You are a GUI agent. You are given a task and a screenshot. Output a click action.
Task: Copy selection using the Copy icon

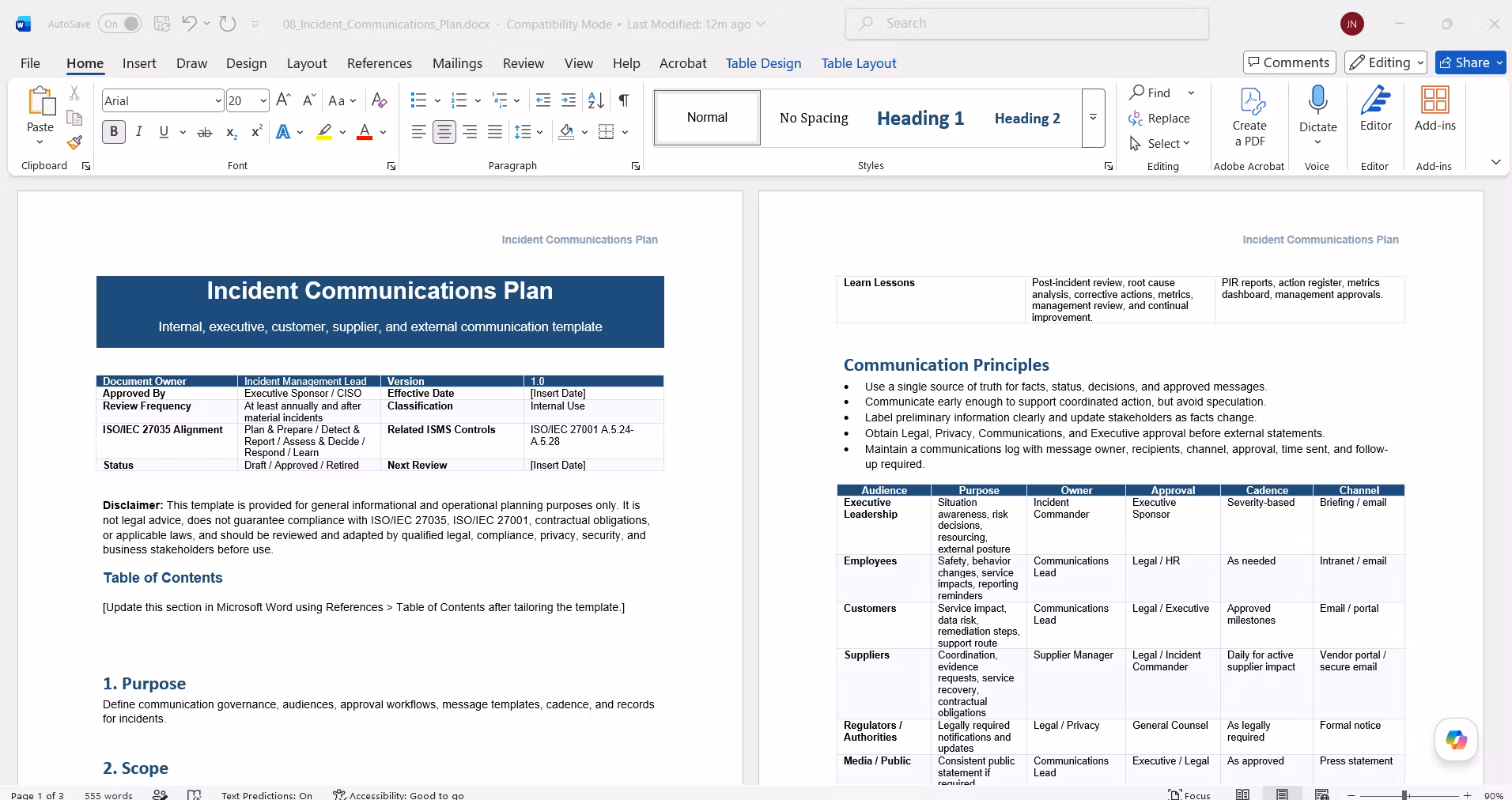coord(74,118)
